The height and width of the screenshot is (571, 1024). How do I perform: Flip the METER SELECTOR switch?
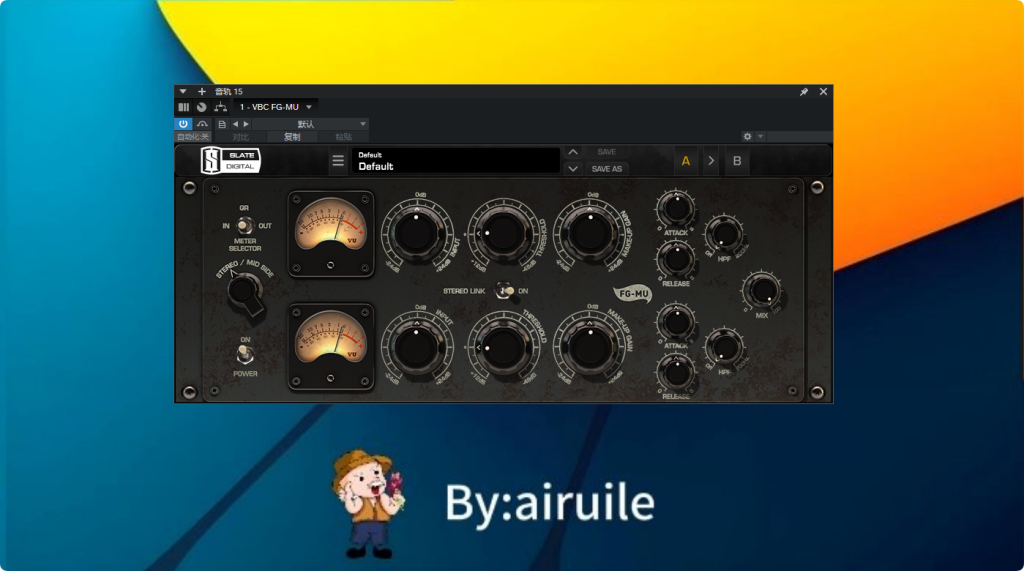pos(244,225)
